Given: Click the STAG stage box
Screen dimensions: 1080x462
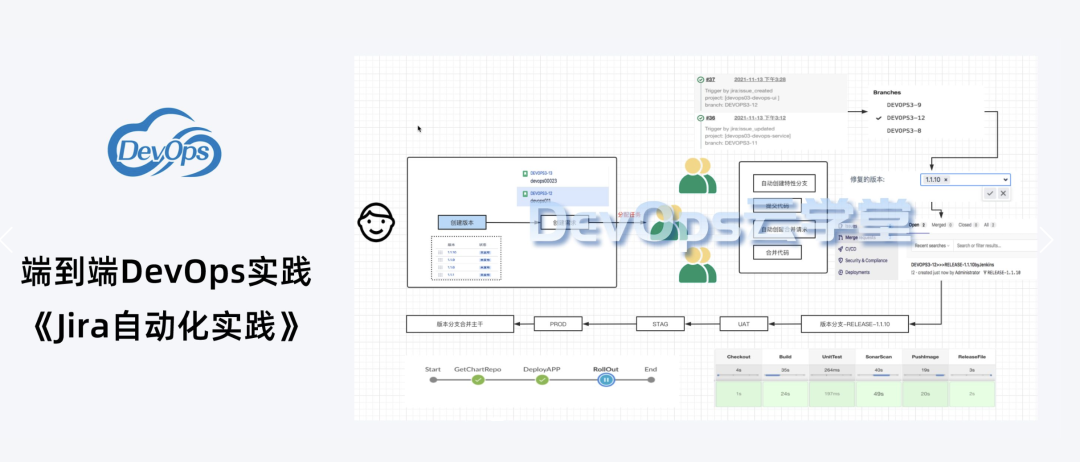Looking at the screenshot, I should pyautogui.click(x=661, y=323).
